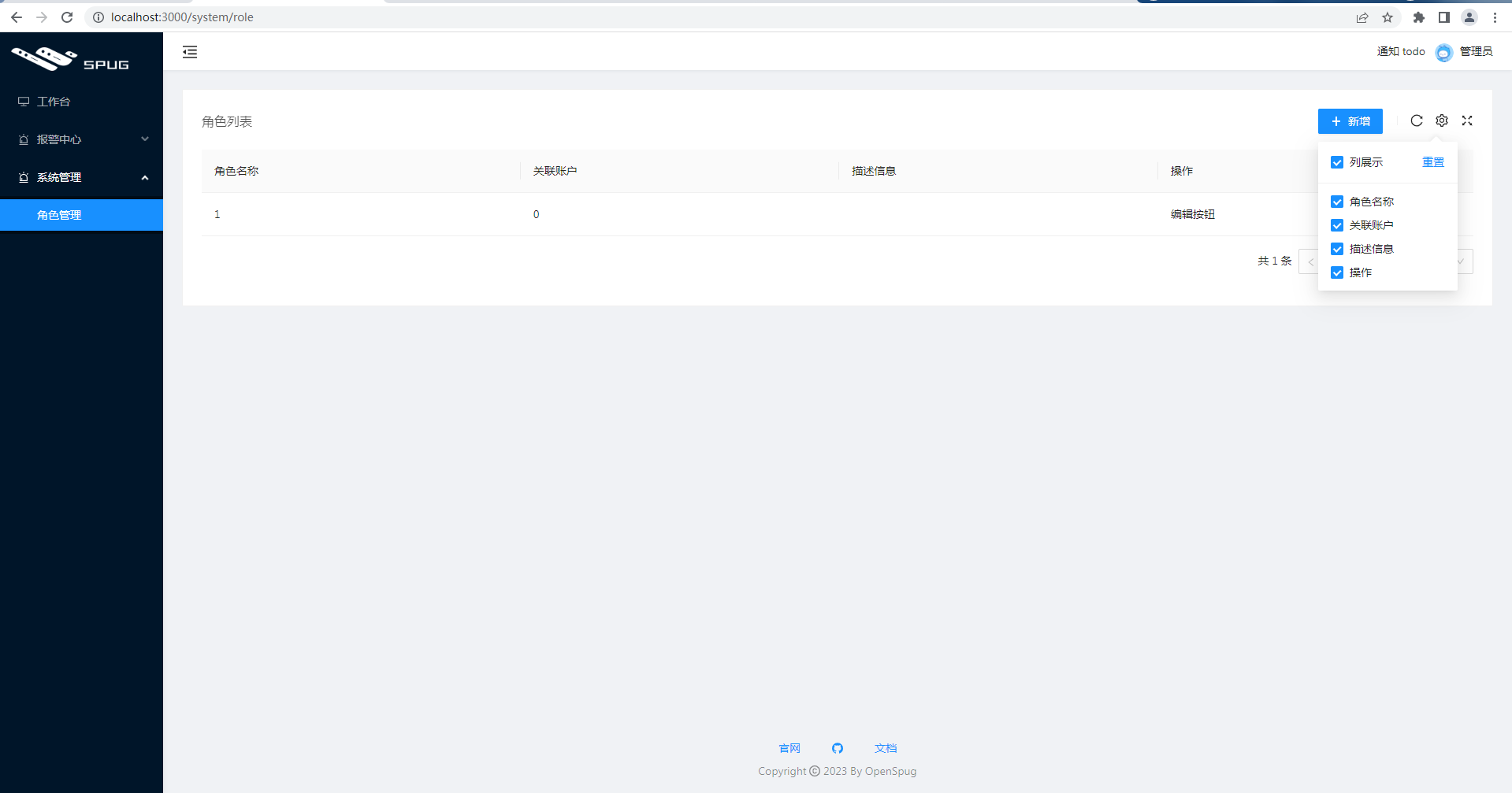
Task: Click the 重置 link in column settings
Action: [1433, 162]
